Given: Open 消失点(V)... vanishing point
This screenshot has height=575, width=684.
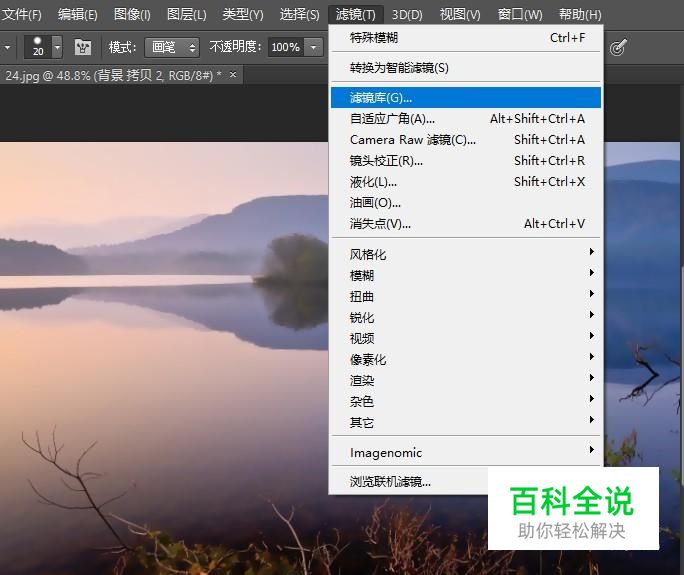Looking at the screenshot, I should tap(466, 223).
